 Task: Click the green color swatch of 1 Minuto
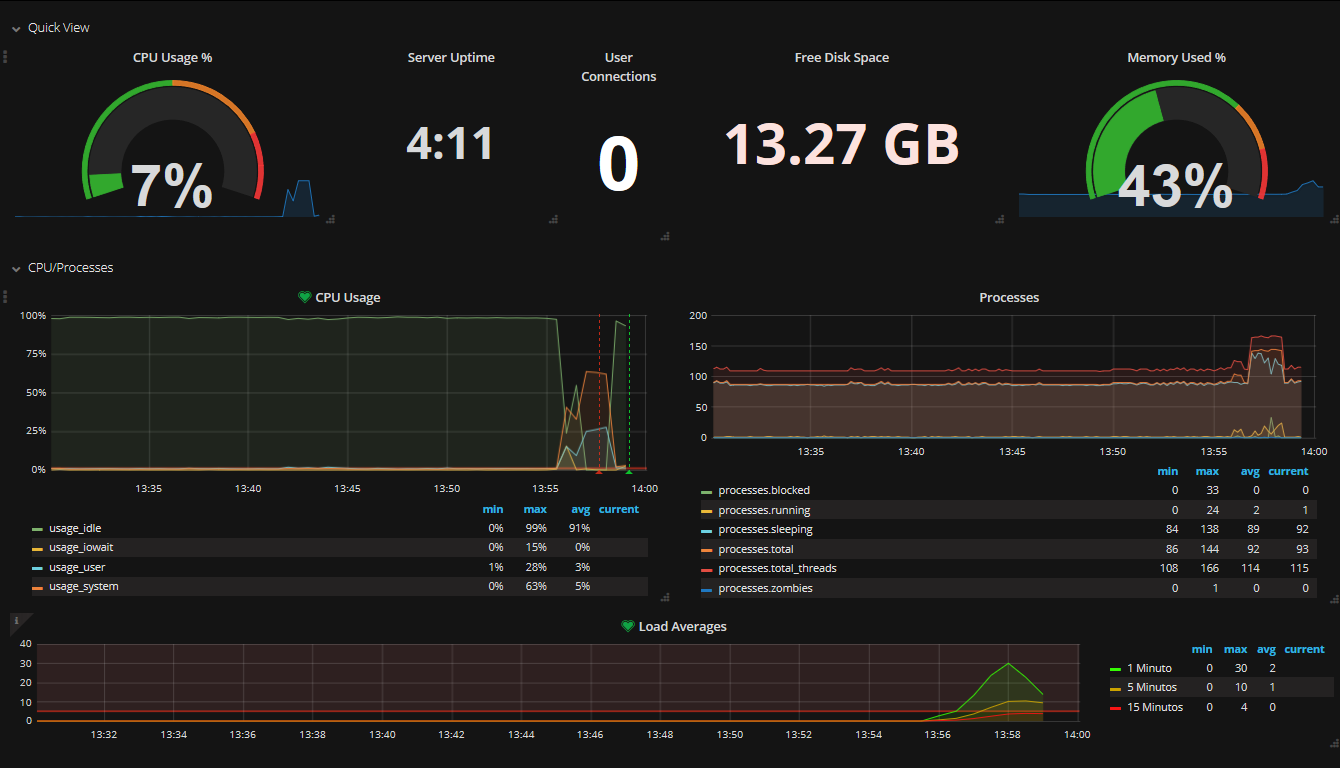click(x=1115, y=669)
